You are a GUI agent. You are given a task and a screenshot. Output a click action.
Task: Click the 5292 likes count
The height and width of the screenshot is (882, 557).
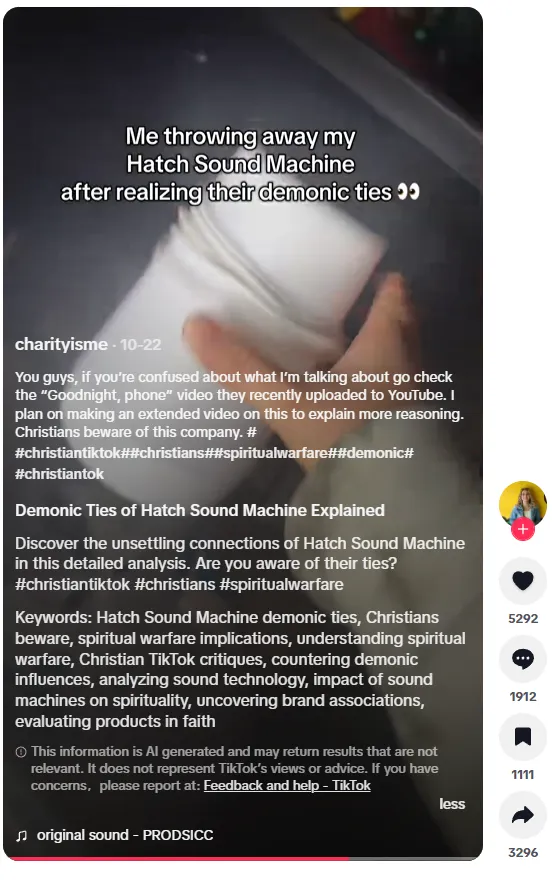tap(523, 618)
